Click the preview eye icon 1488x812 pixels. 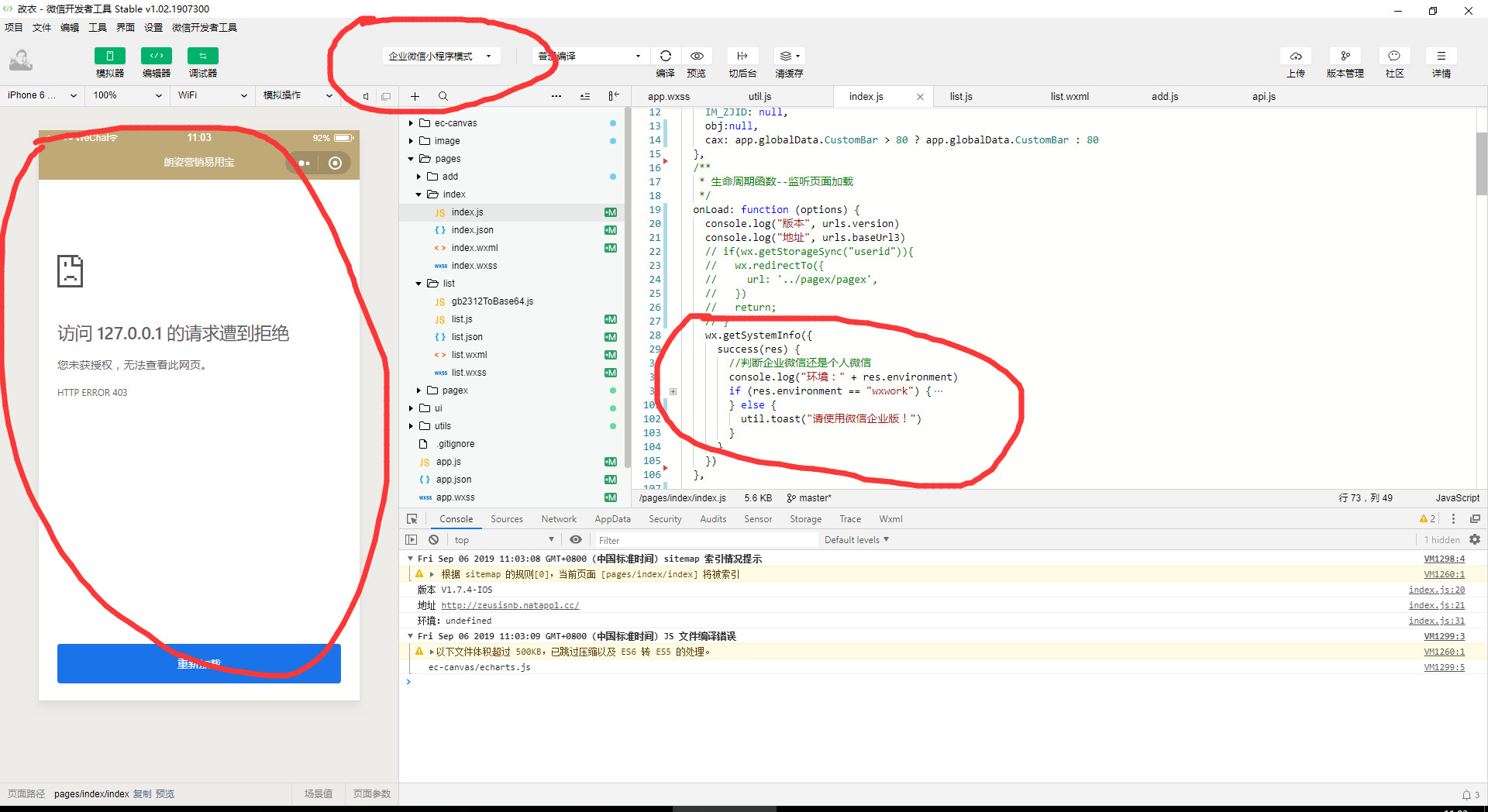697,56
